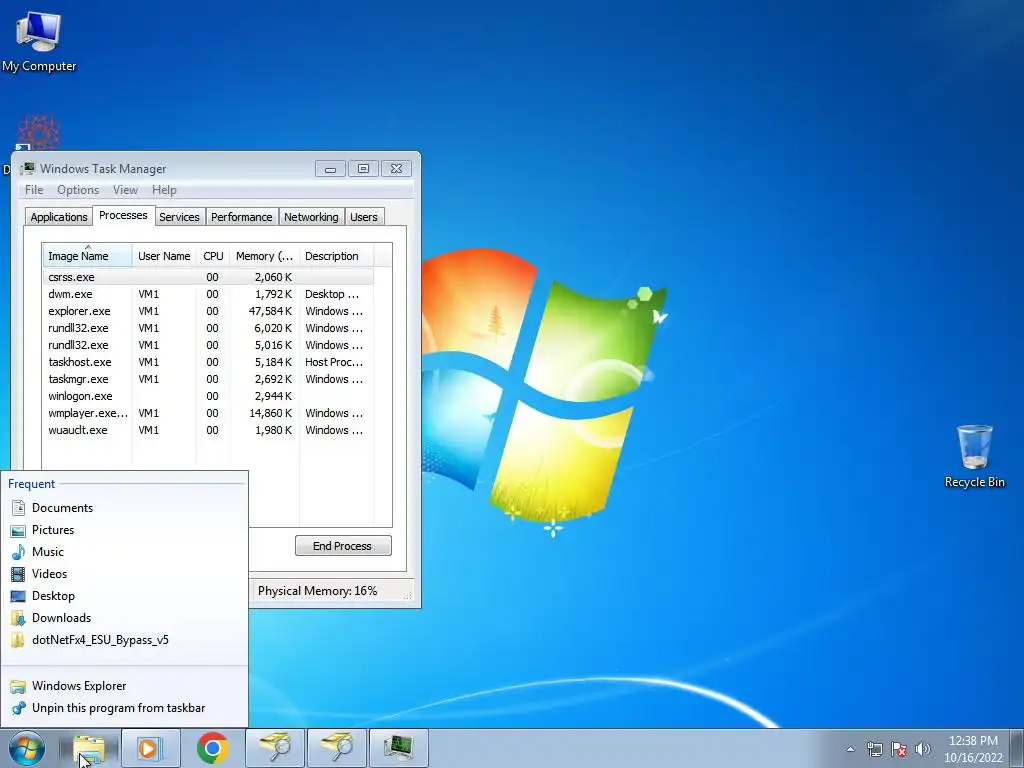The image size is (1024, 768).
Task: Open Pictures from jump list
Action: (x=124, y=530)
